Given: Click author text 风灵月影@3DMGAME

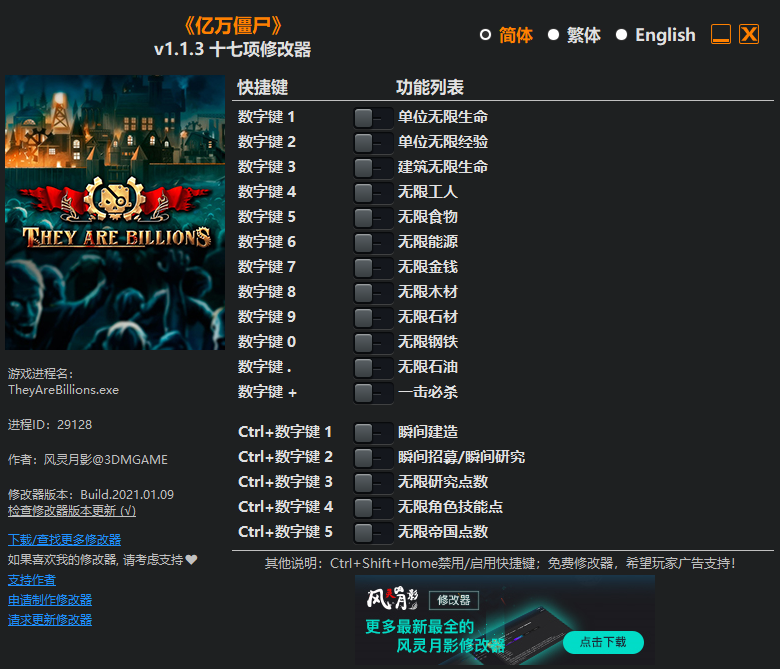Looking at the screenshot, I should tap(105, 460).
